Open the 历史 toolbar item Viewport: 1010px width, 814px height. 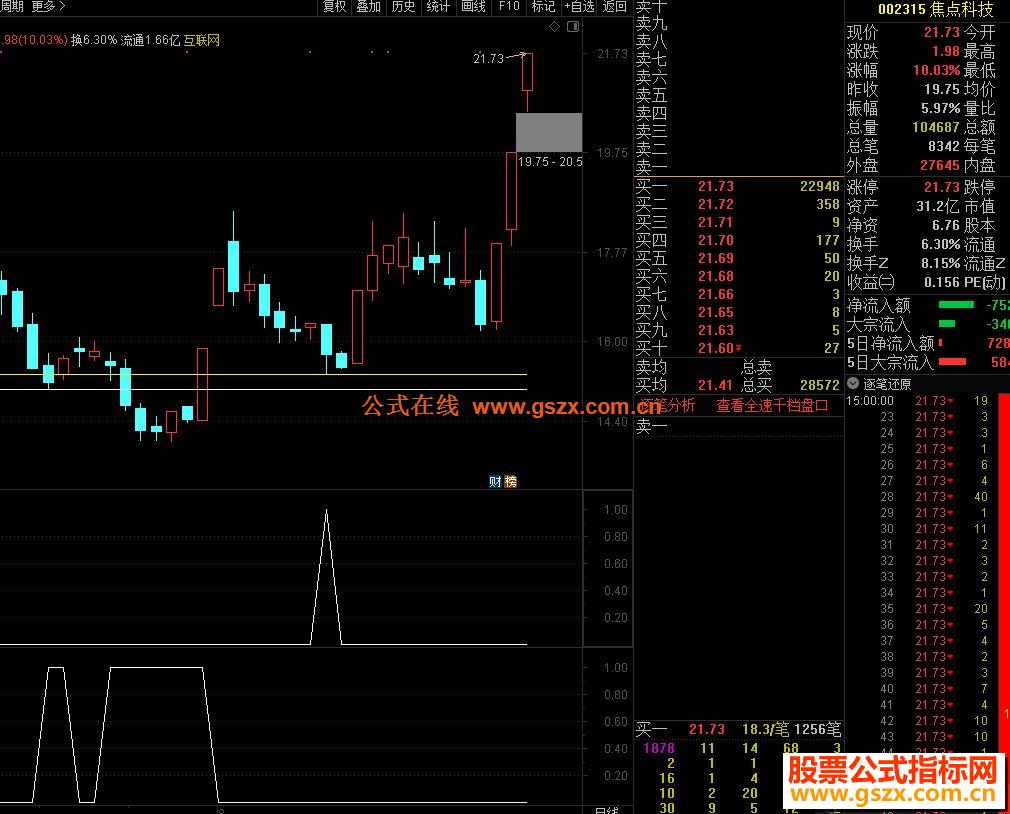(404, 6)
